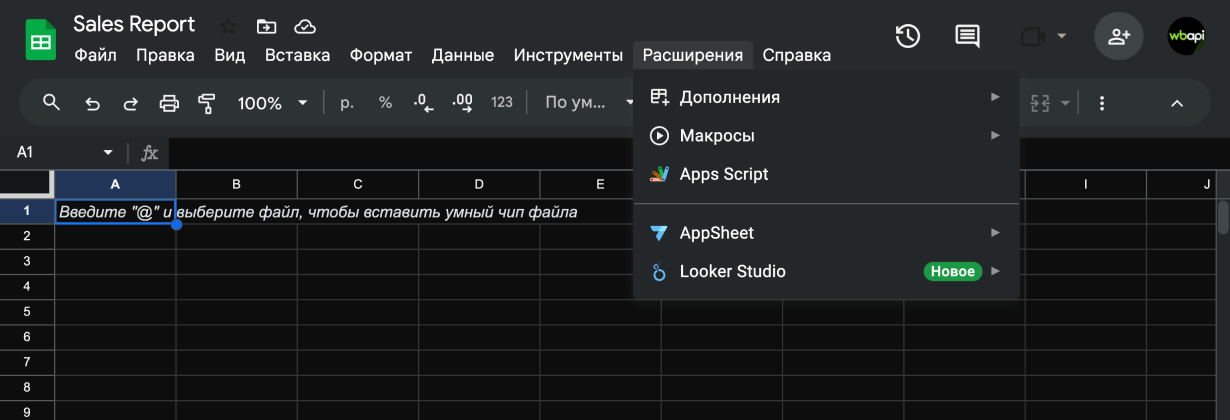The image size is (1230, 420).
Task: Undo the last action
Action: click(x=92, y=103)
